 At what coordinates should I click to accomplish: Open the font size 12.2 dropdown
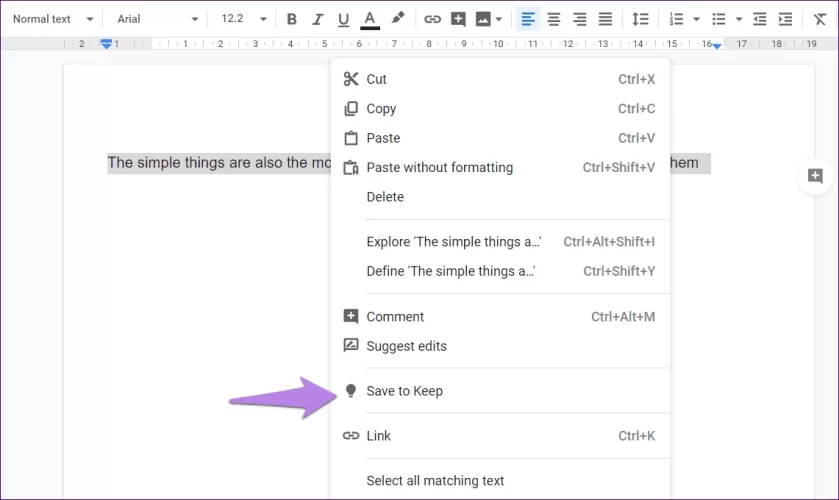[x=244, y=19]
